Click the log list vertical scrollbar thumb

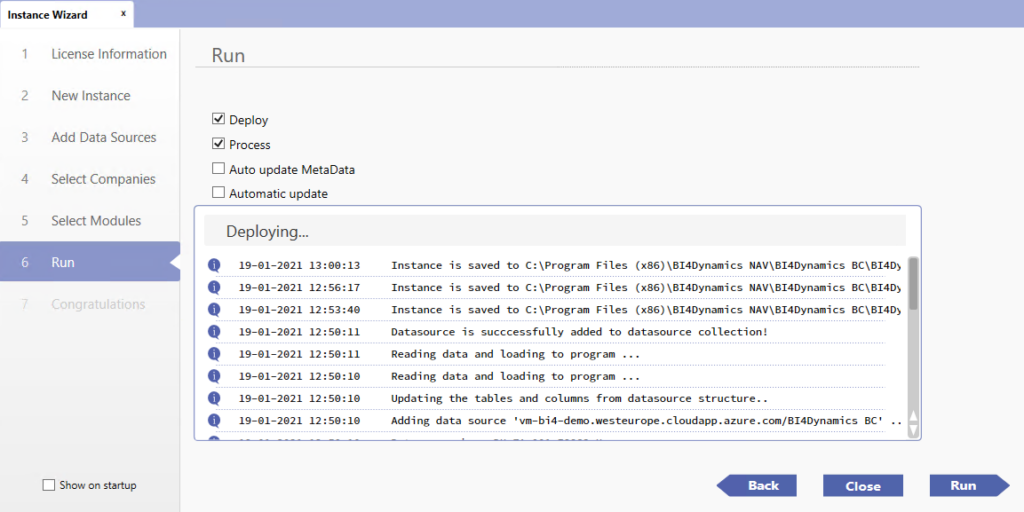[x=912, y=285]
